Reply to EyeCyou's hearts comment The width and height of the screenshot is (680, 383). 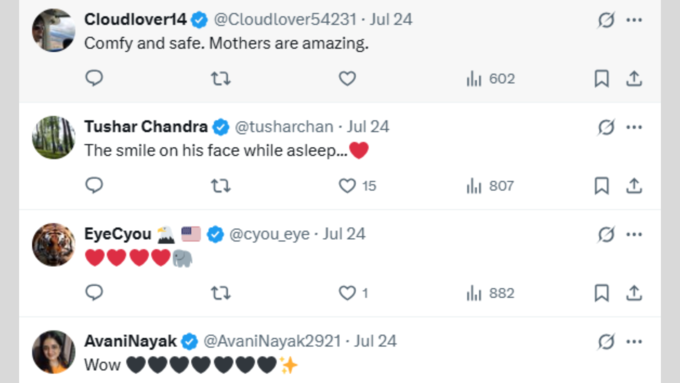(x=94, y=293)
